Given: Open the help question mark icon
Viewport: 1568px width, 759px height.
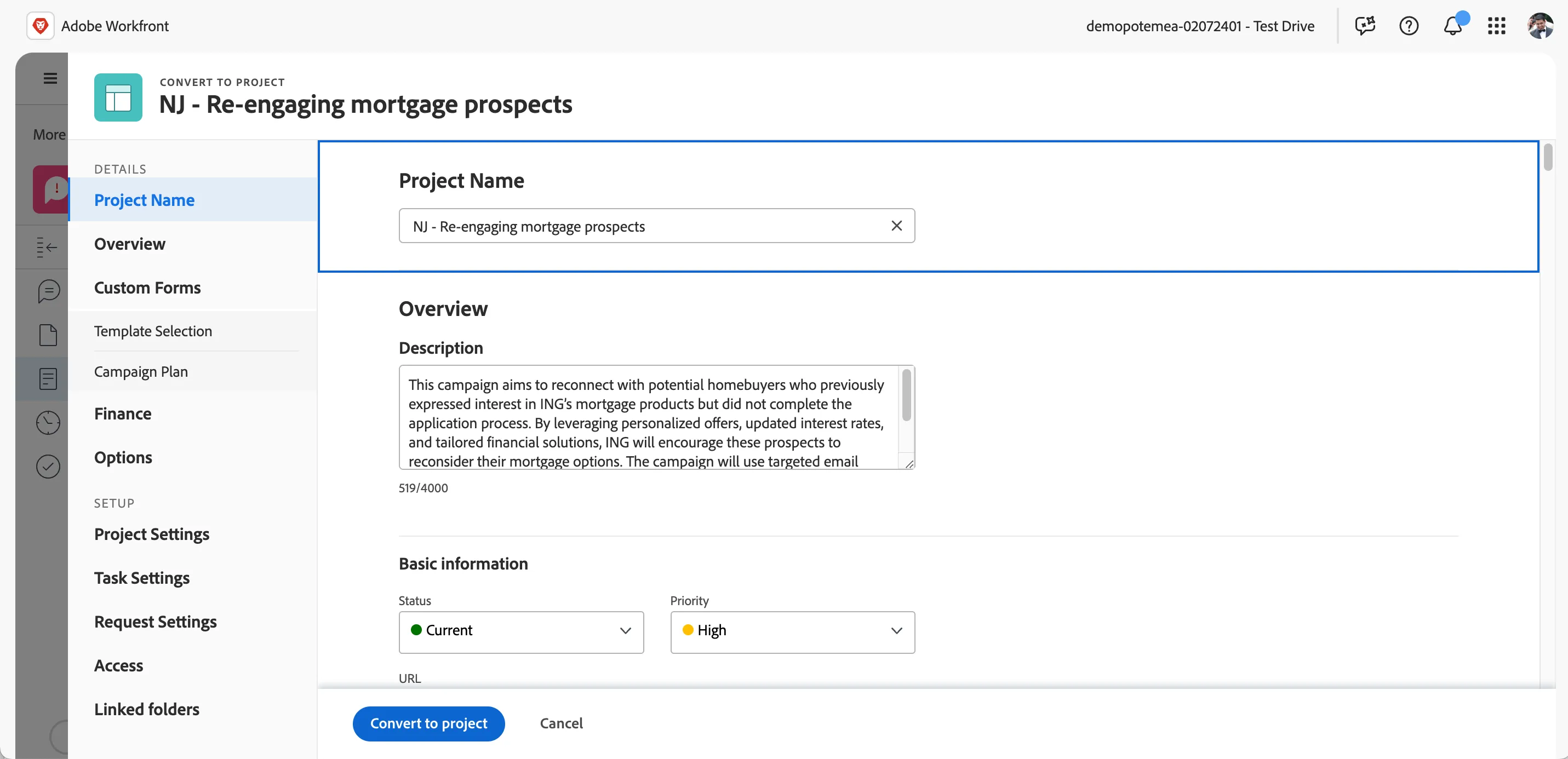Looking at the screenshot, I should 1409,26.
